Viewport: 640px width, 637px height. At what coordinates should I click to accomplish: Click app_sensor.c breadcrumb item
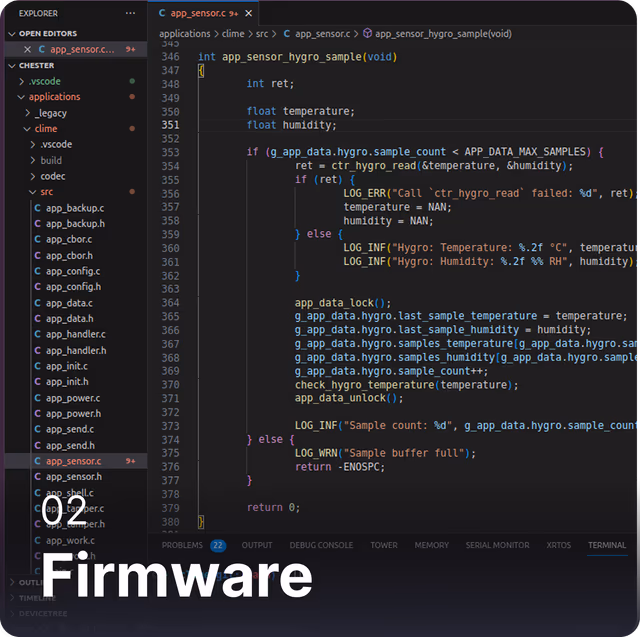coord(322,34)
